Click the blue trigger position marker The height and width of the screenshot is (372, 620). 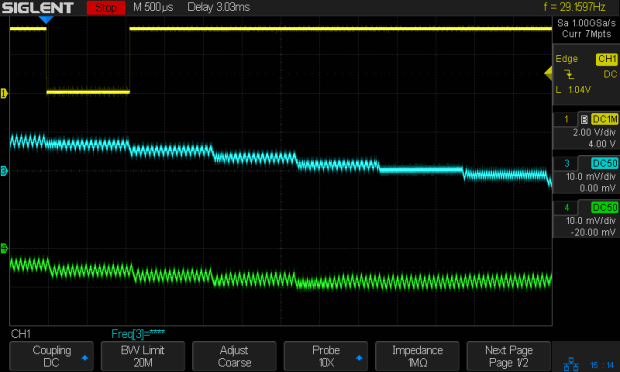click(46, 20)
